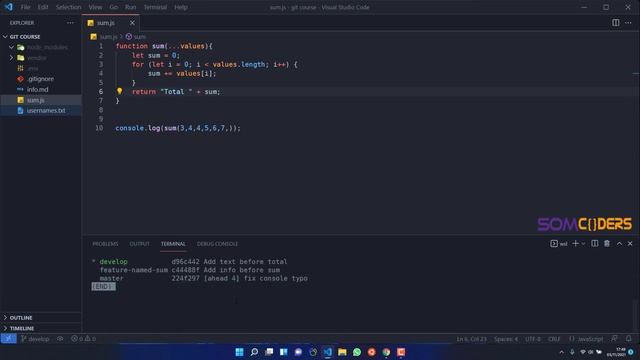Go to line via Ln 6, Col 23
The width and height of the screenshot is (640, 360).
tap(471, 339)
